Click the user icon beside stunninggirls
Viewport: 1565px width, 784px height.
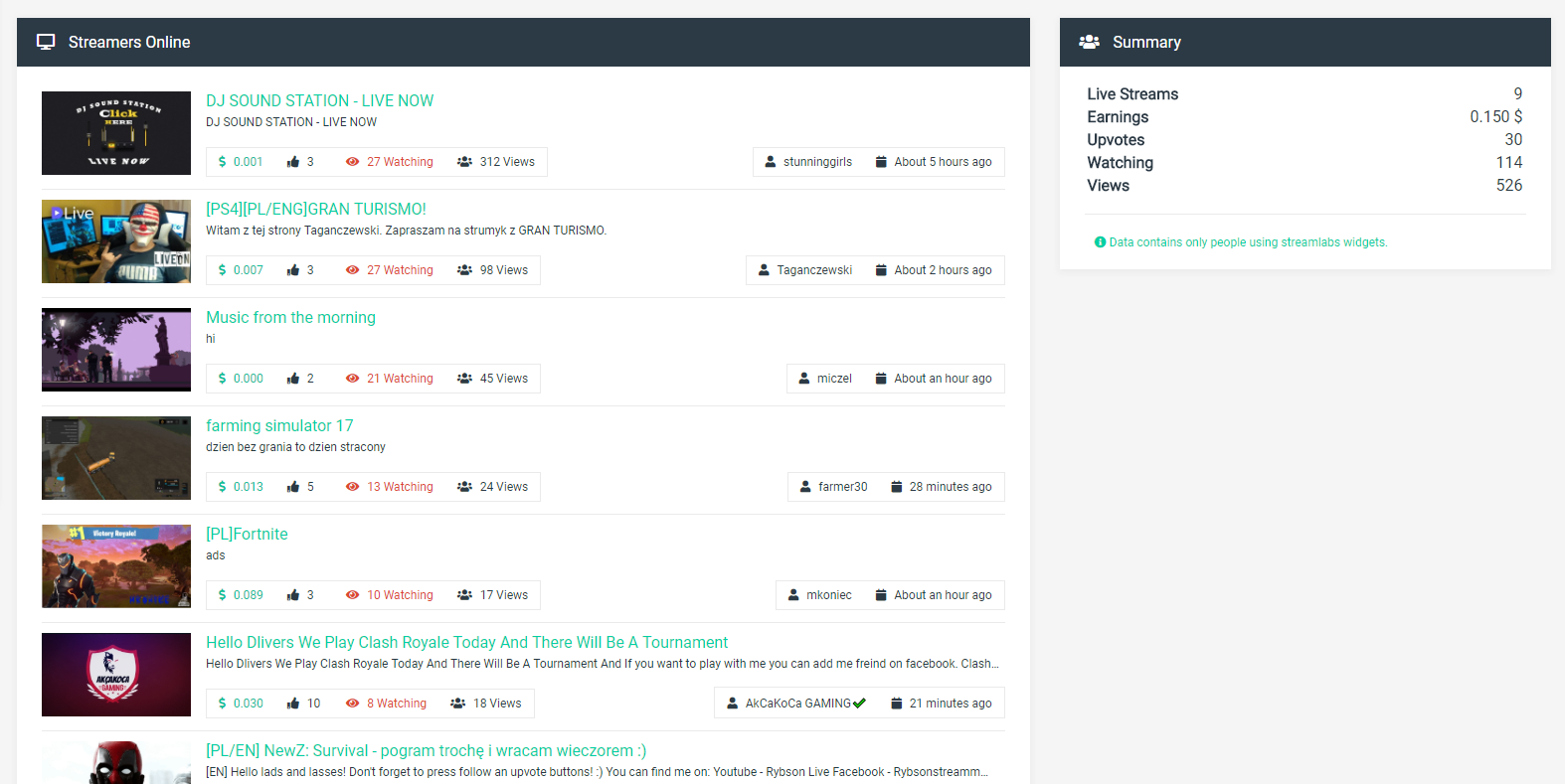771,162
